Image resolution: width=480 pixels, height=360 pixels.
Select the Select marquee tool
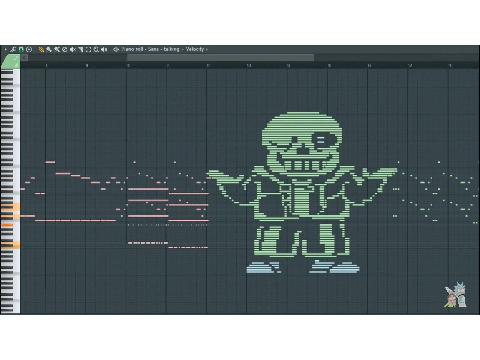click(88, 49)
